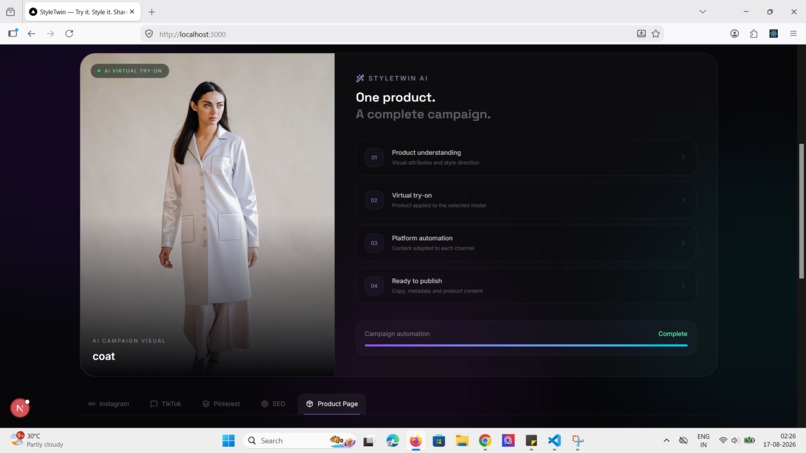The image size is (806, 453).
Task: Select the StyleTwin browser tab
Action: [x=82, y=11]
